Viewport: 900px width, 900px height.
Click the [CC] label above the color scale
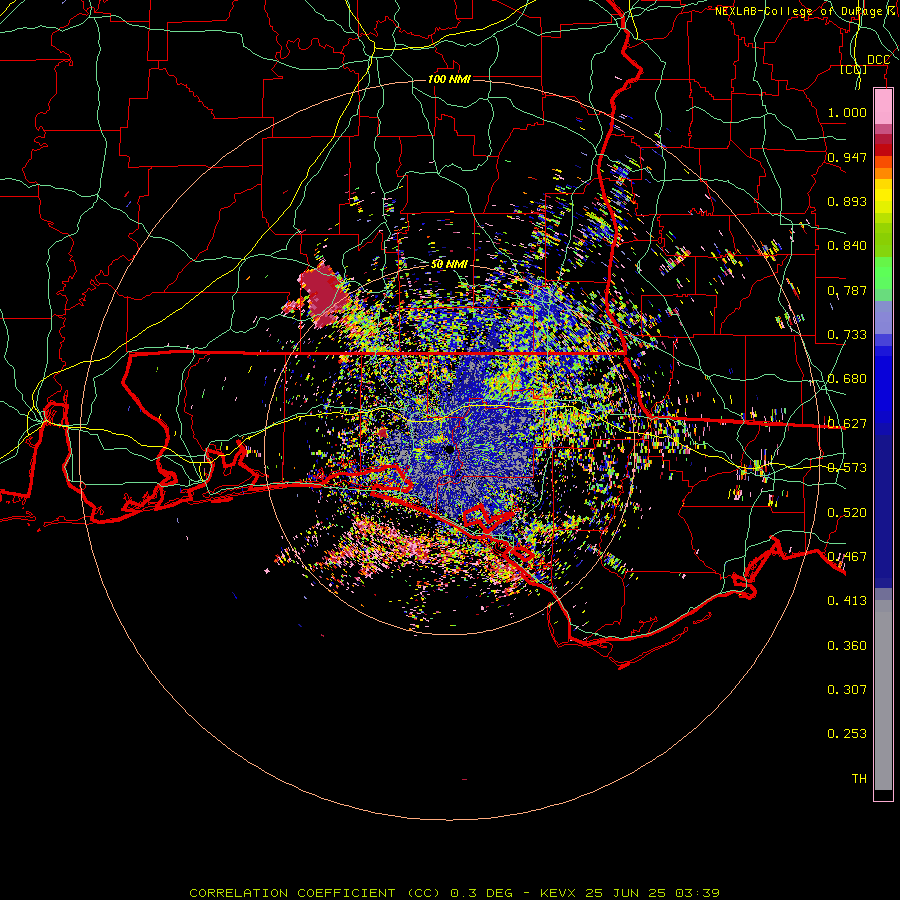coord(854,69)
